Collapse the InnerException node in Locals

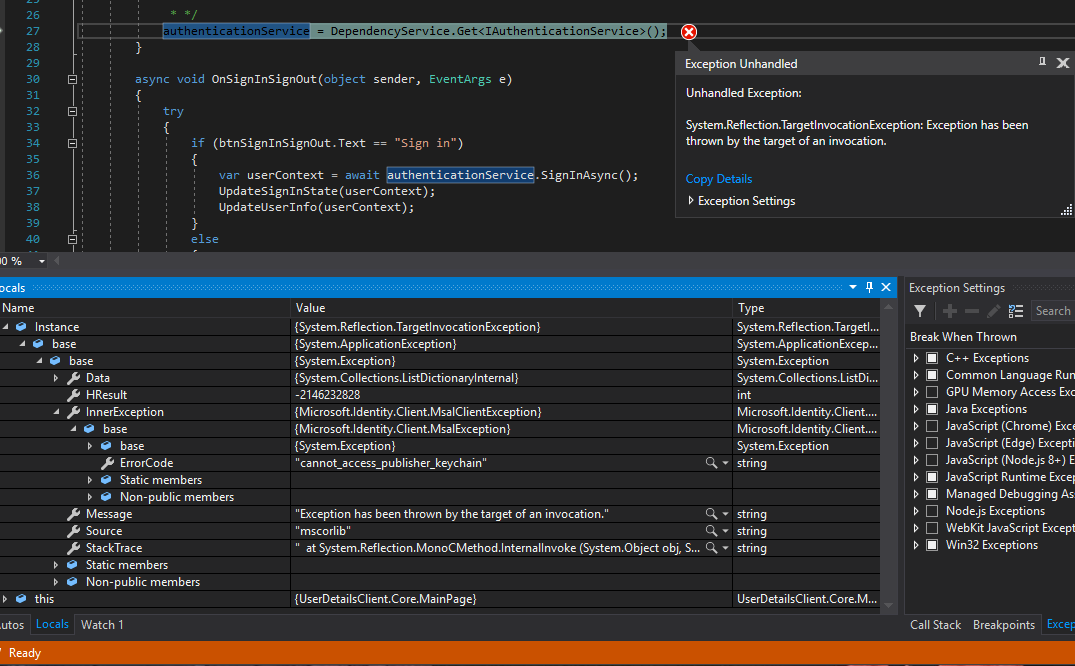click(56, 412)
